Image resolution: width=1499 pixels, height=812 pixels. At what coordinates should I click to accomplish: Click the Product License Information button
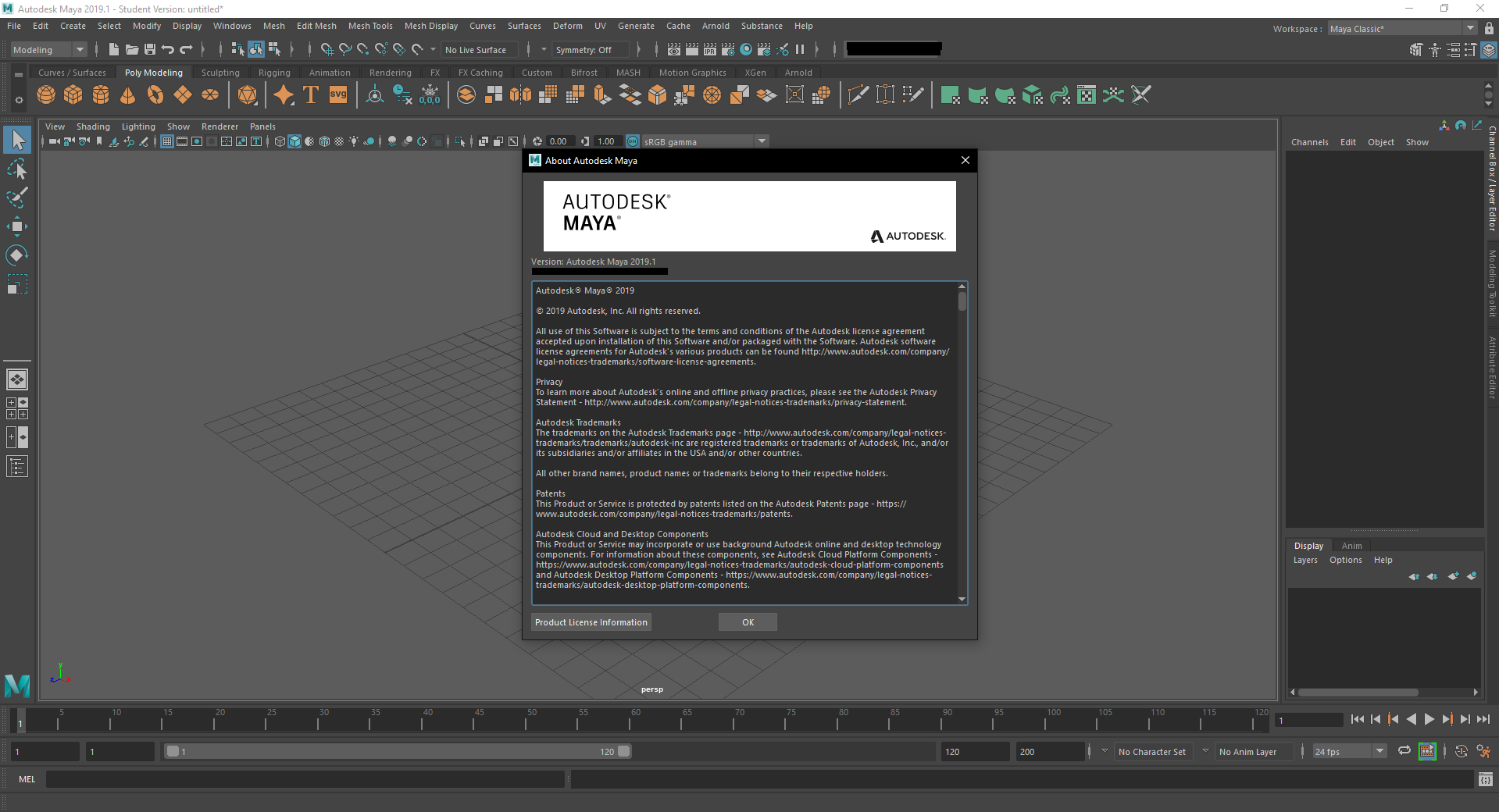pyautogui.click(x=591, y=621)
